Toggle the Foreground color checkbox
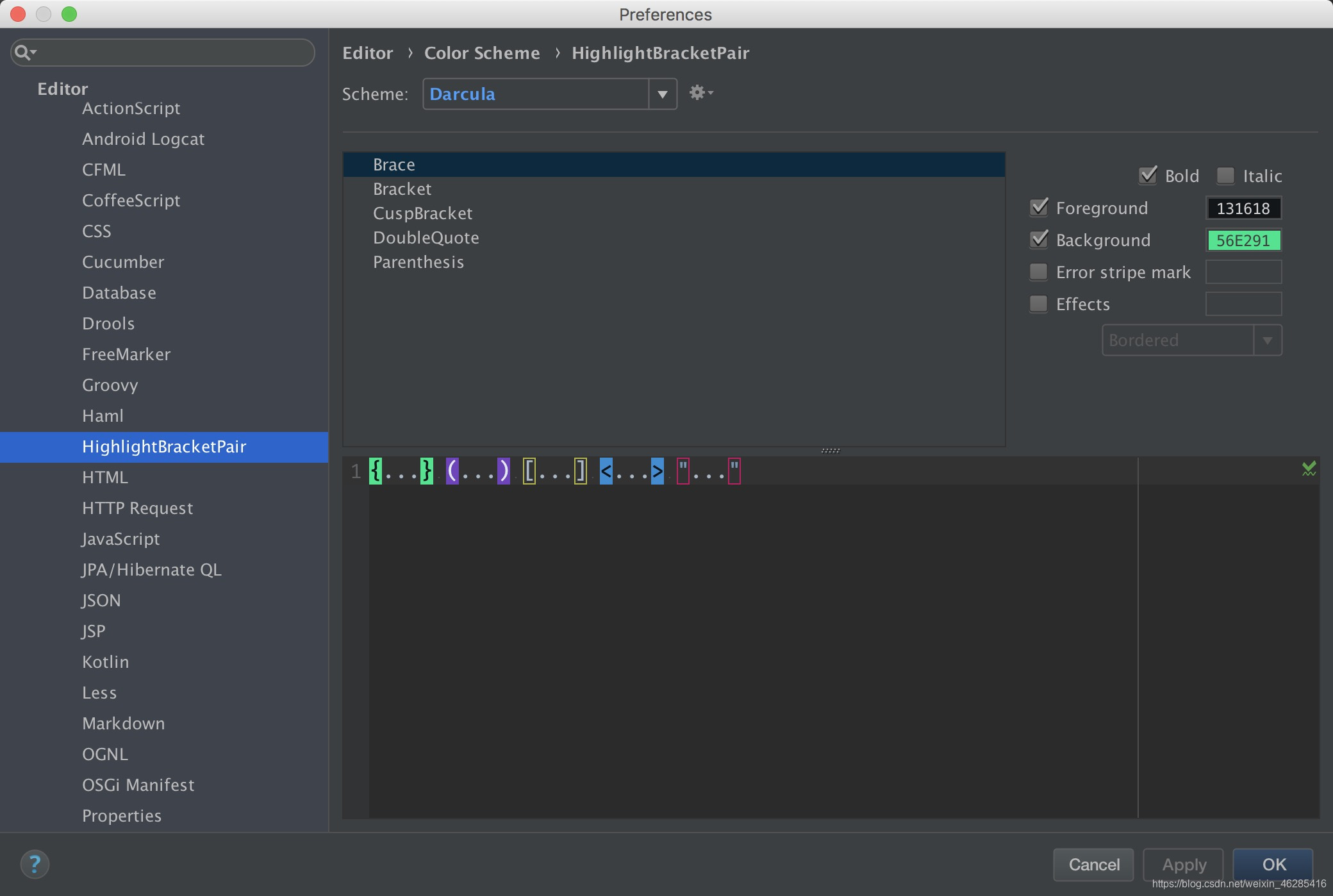The image size is (1333, 896). coord(1039,207)
